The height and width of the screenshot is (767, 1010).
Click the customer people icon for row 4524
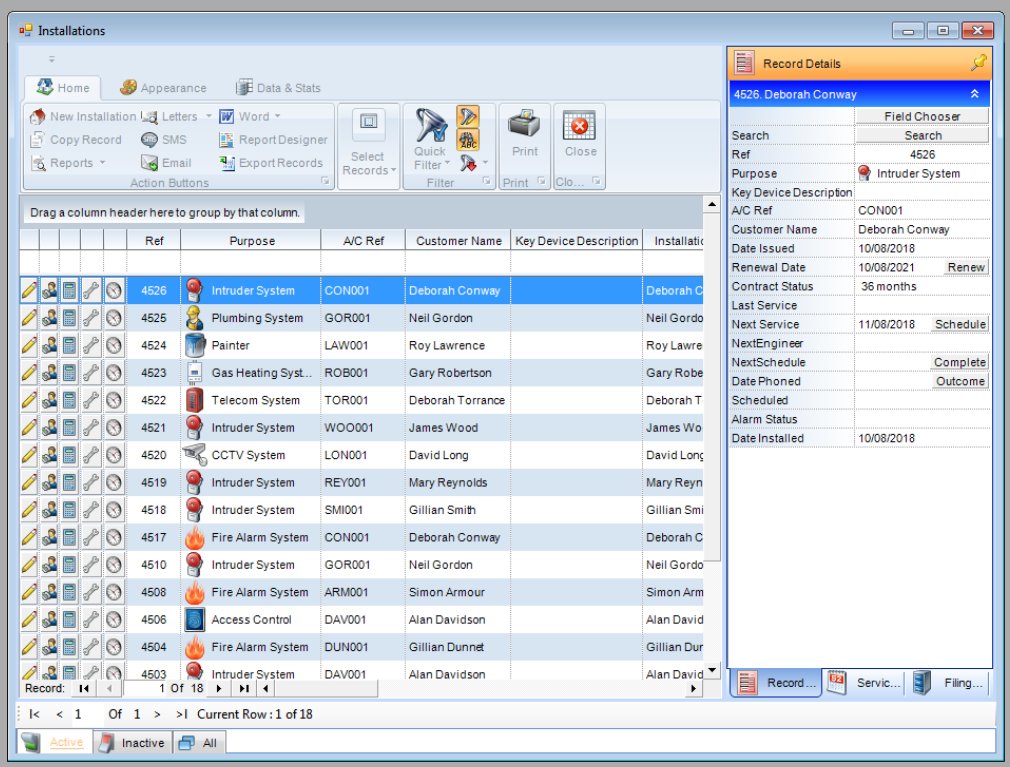tap(49, 346)
